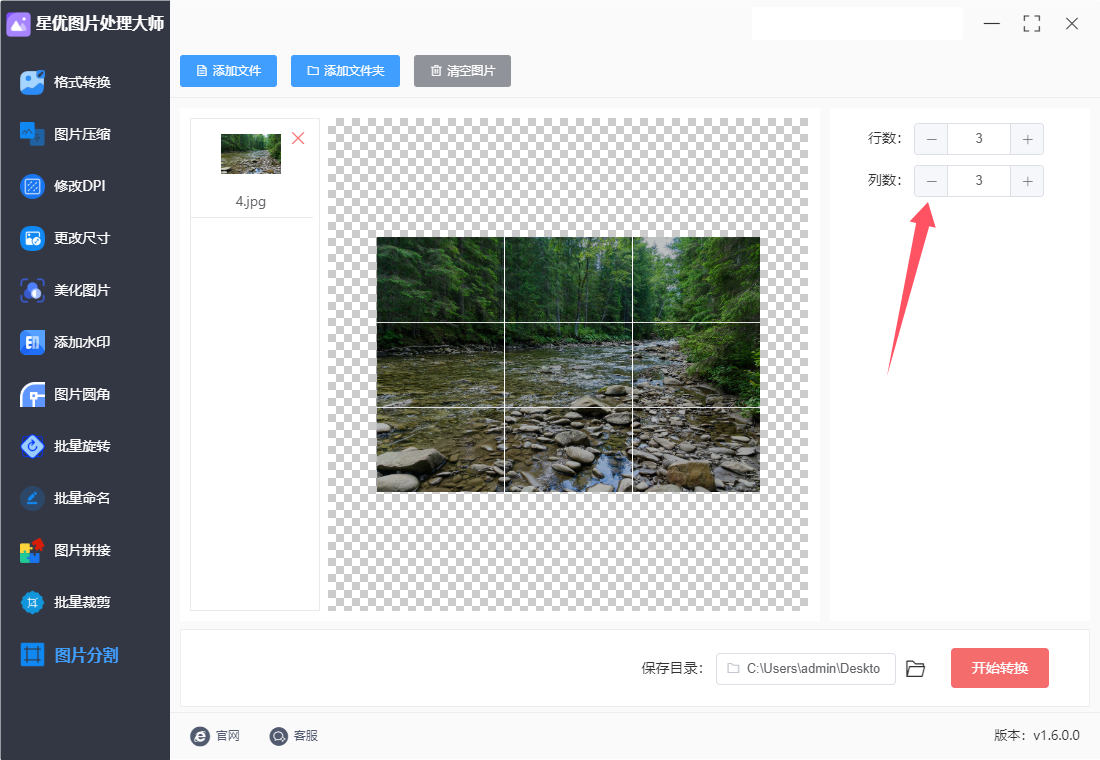Click the 列数 value field
The width and height of the screenshot is (1100, 760).
979,181
